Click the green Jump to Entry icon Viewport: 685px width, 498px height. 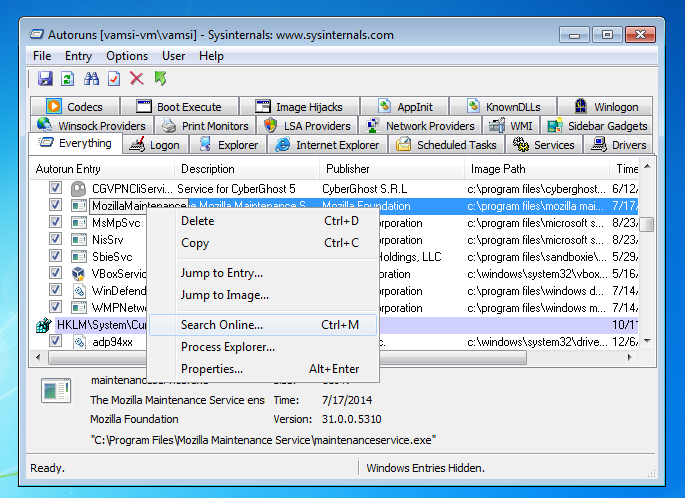[x=160, y=79]
